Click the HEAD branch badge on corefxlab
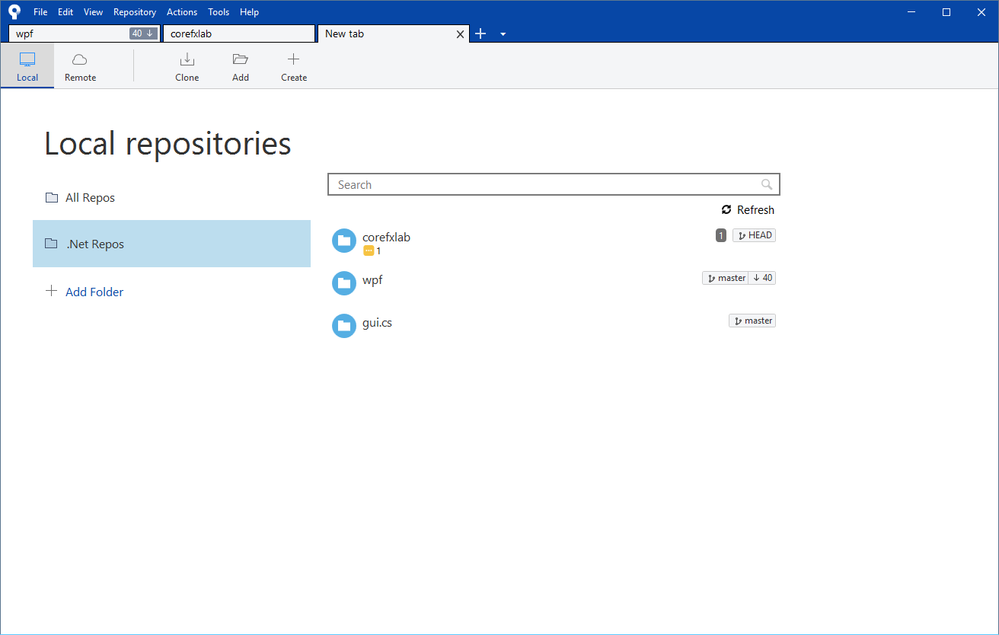 pyautogui.click(x=754, y=235)
